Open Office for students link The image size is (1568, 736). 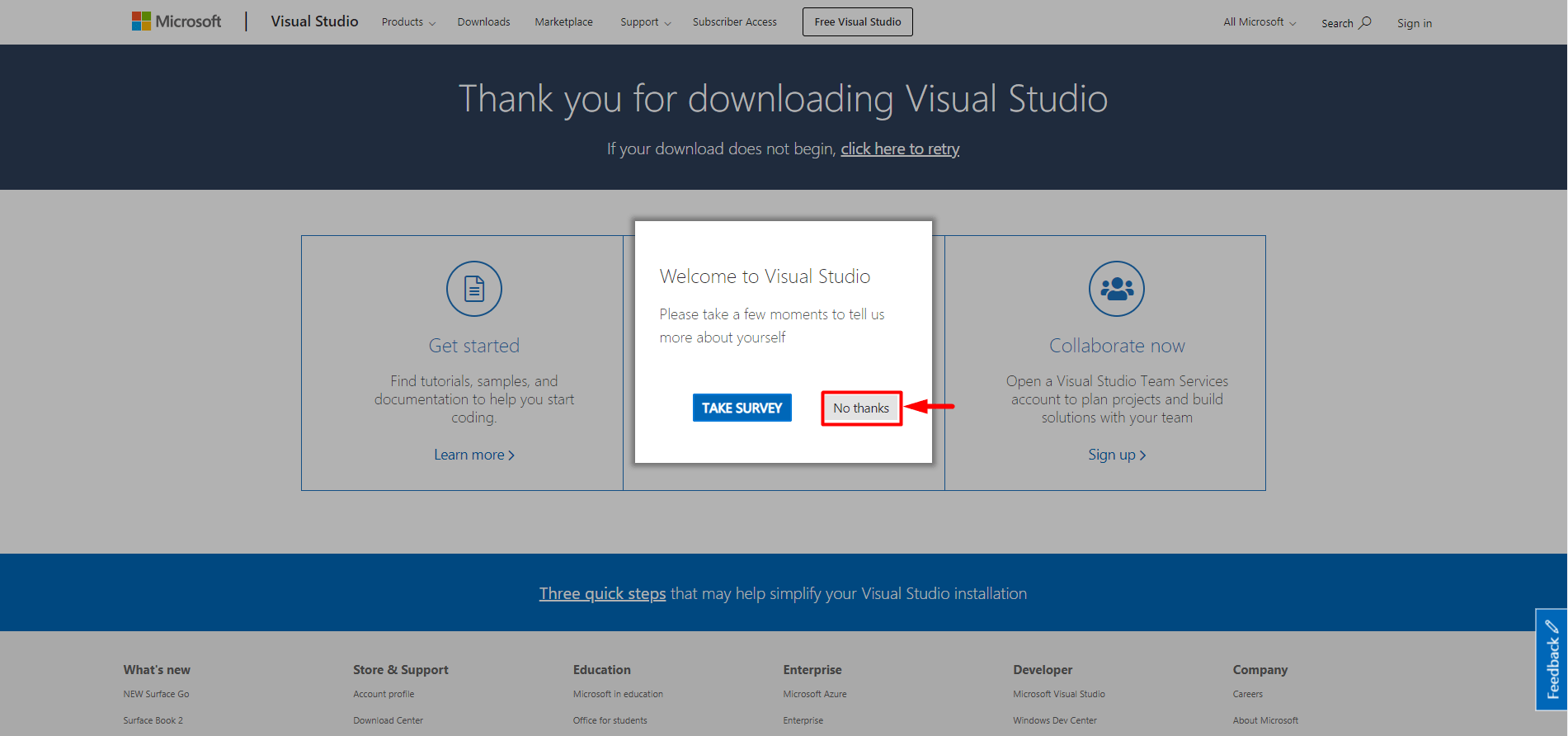pos(610,720)
